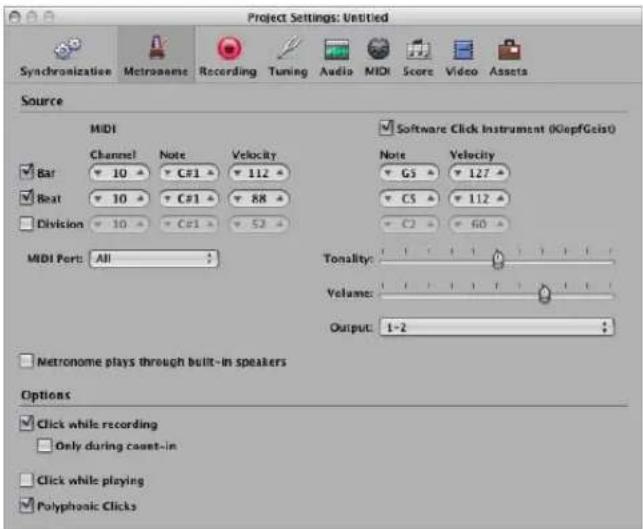Switch to the Video tab label
Screen dimensions: 643x529
[462, 71]
